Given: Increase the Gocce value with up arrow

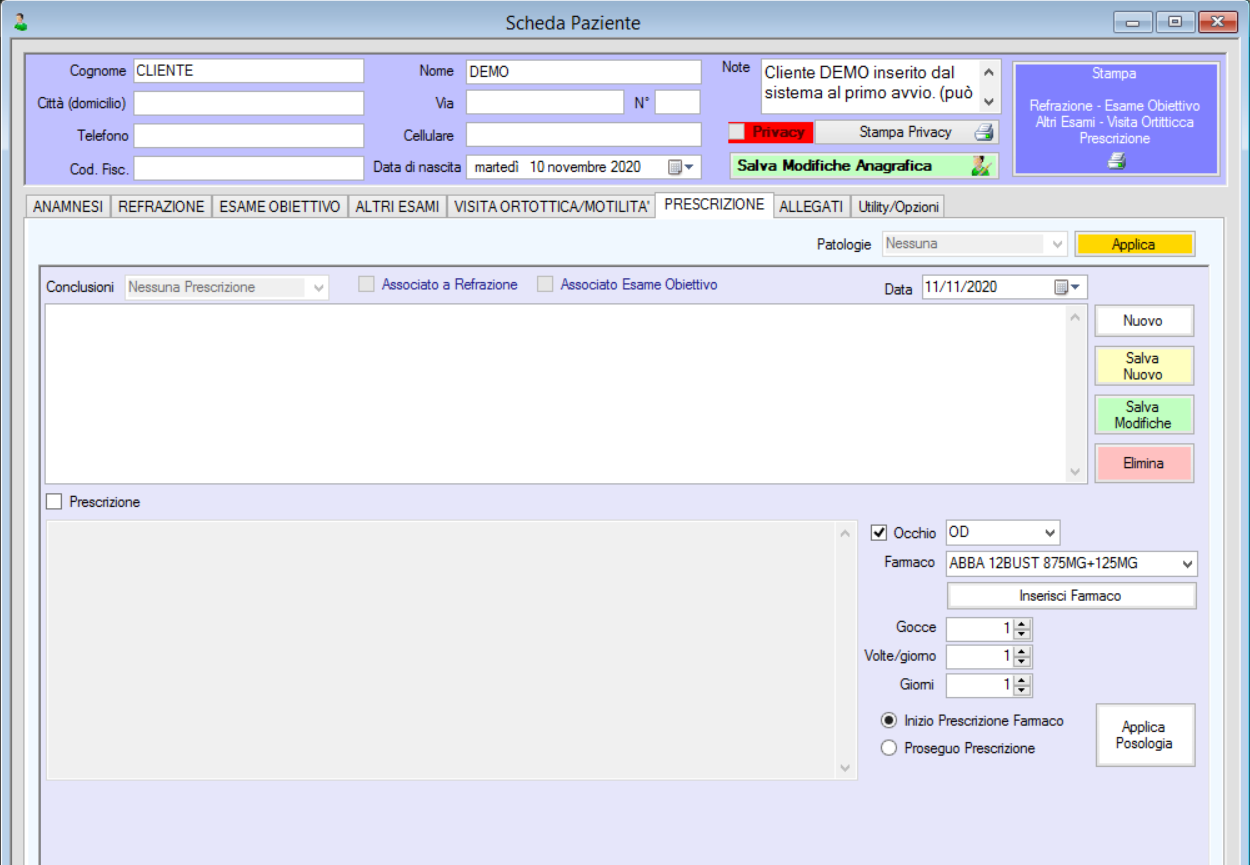Looking at the screenshot, I should (1021, 624).
